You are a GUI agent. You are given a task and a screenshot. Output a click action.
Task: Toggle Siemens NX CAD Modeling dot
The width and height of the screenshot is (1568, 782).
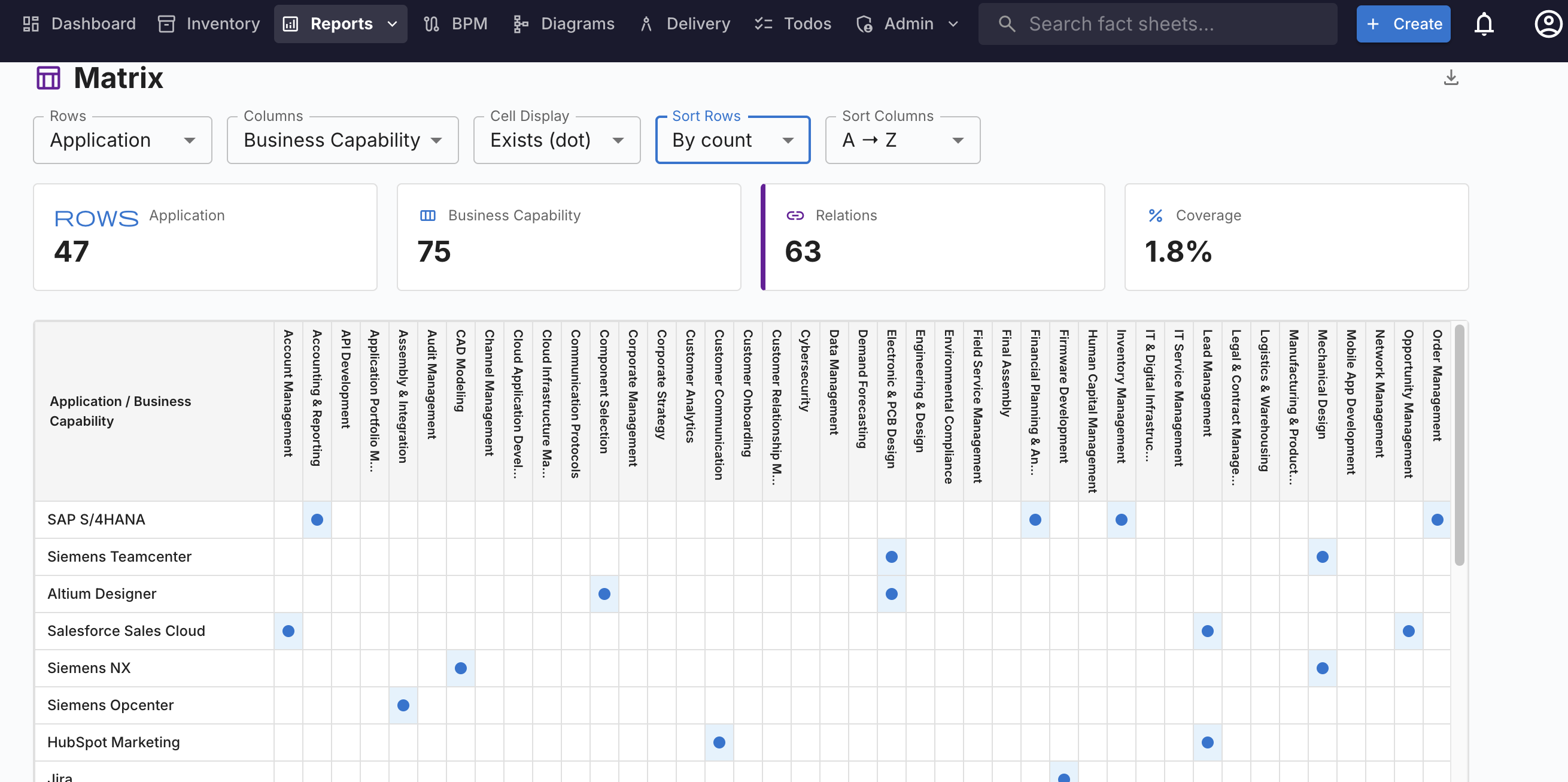coord(460,668)
